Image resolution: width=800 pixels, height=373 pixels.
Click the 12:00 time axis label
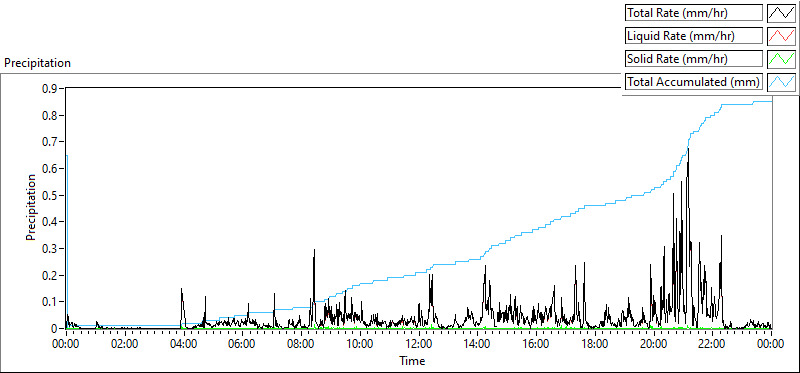418,344
